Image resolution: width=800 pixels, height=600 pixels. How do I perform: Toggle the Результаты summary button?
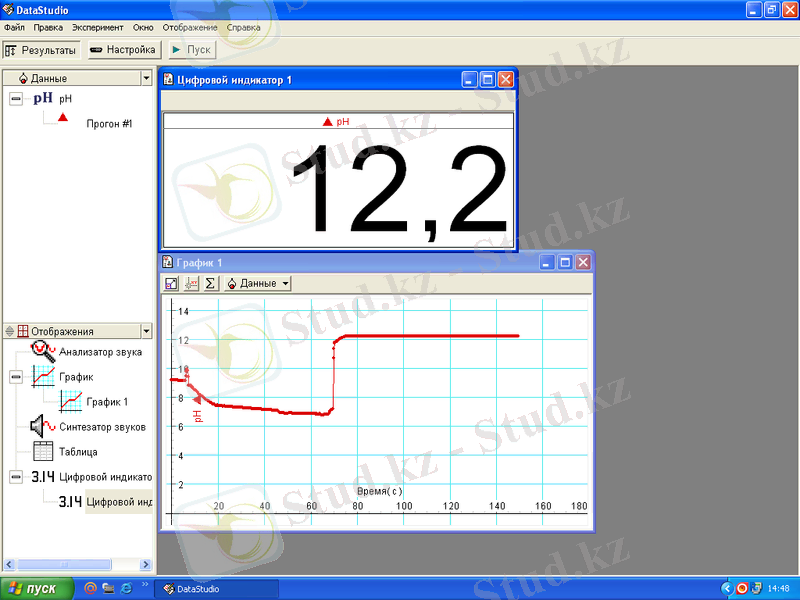coord(40,49)
